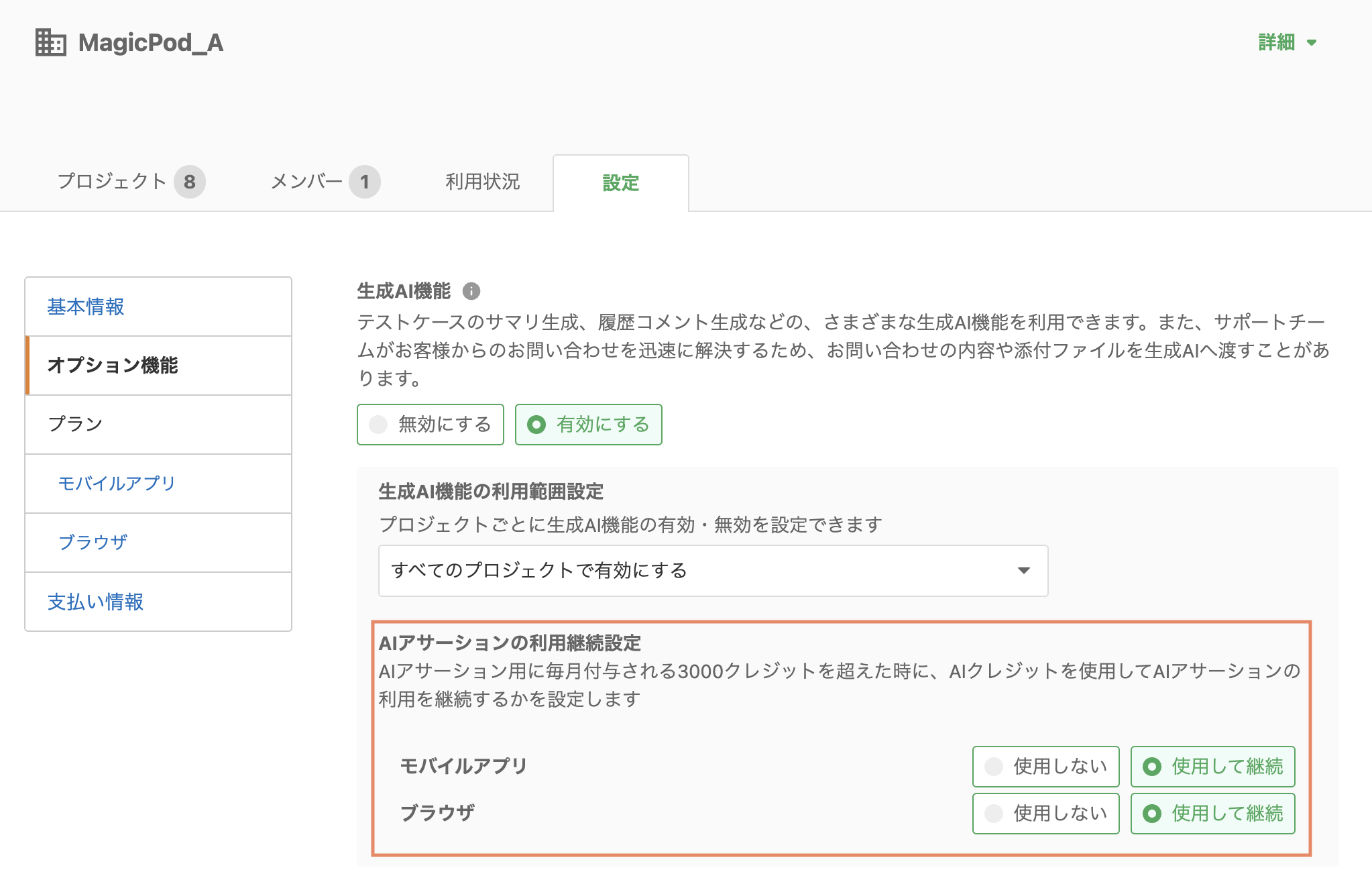Choose 使用して継続 for ブラウザ
1372x880 pixels.
1213,814
